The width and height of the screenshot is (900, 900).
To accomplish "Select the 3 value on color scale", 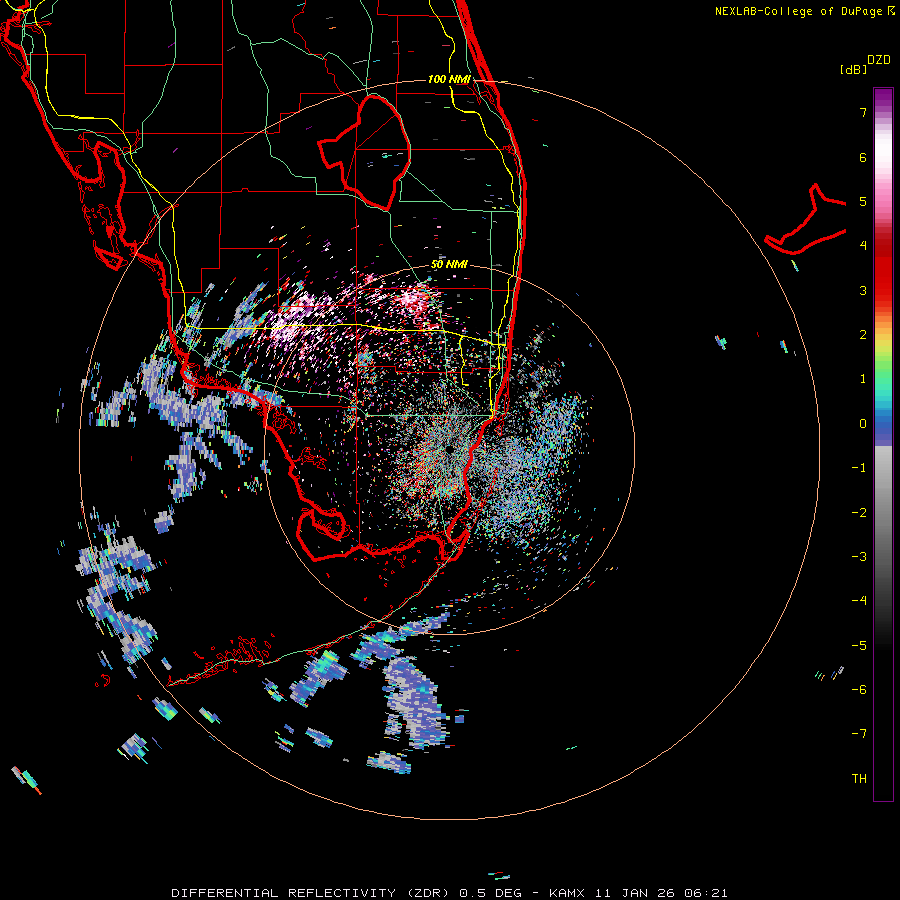I will tap(863, 290).
